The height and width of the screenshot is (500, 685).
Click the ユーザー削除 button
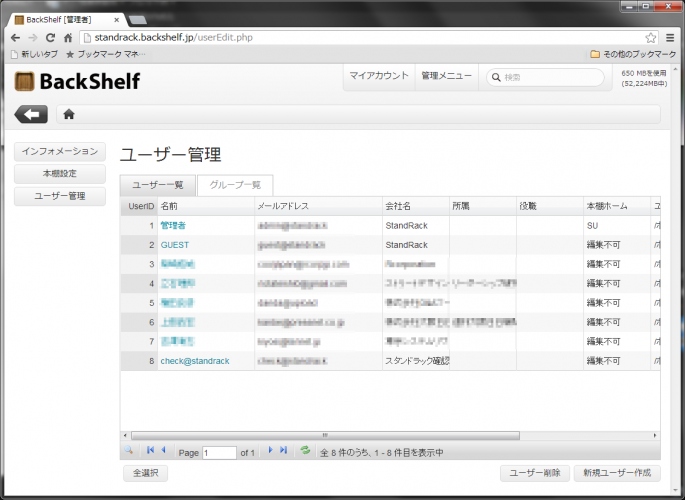click(x=535, y=473)
